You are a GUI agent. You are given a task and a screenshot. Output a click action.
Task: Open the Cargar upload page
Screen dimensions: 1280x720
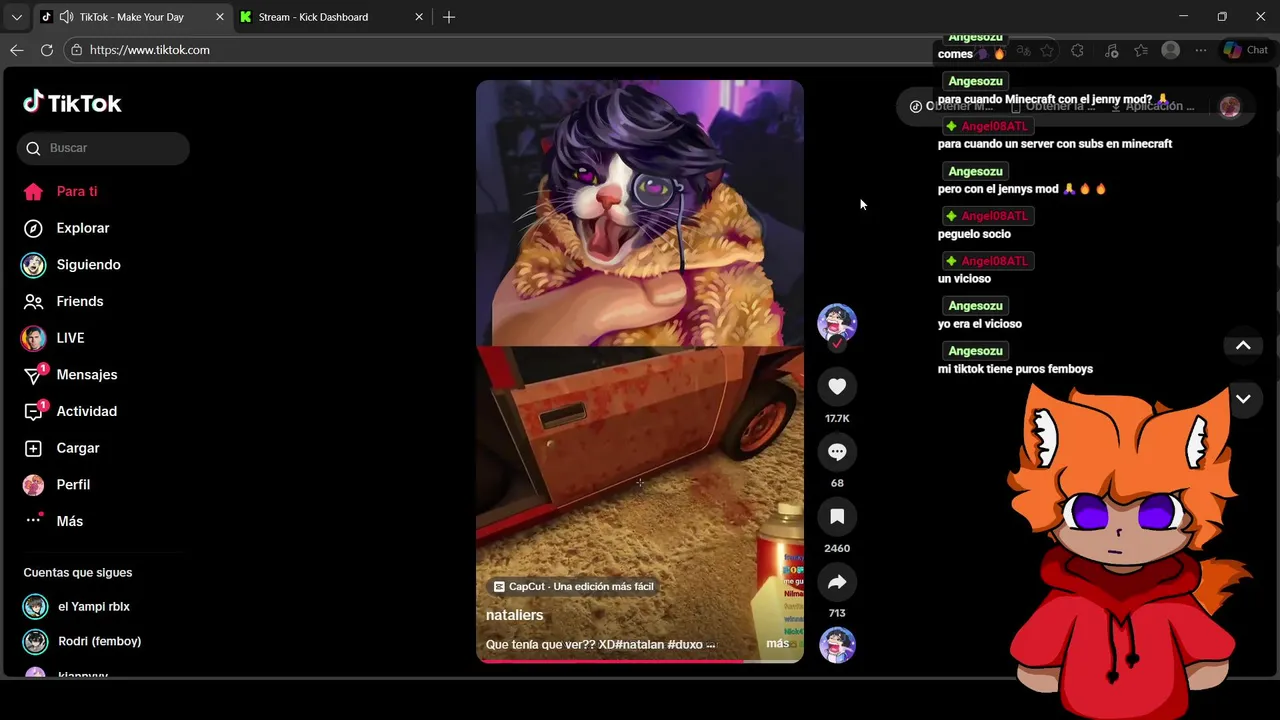(x=62, y=448)
